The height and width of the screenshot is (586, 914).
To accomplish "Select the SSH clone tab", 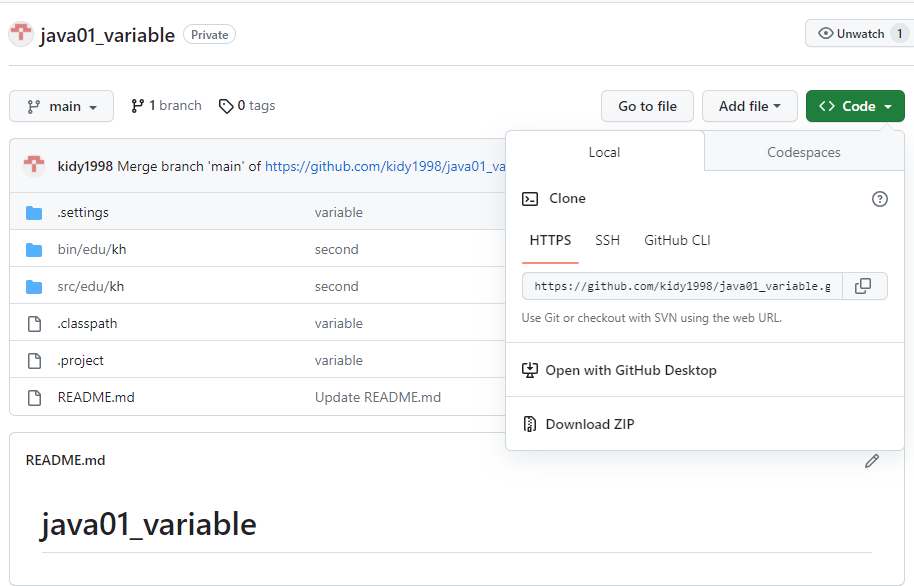I will pos(607,240).
